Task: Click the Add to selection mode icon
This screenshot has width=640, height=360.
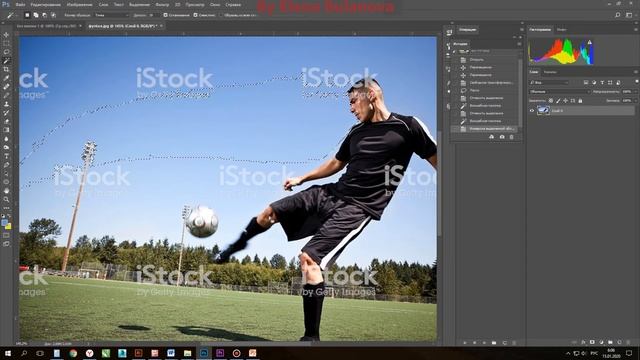Action: click(36, 15)
